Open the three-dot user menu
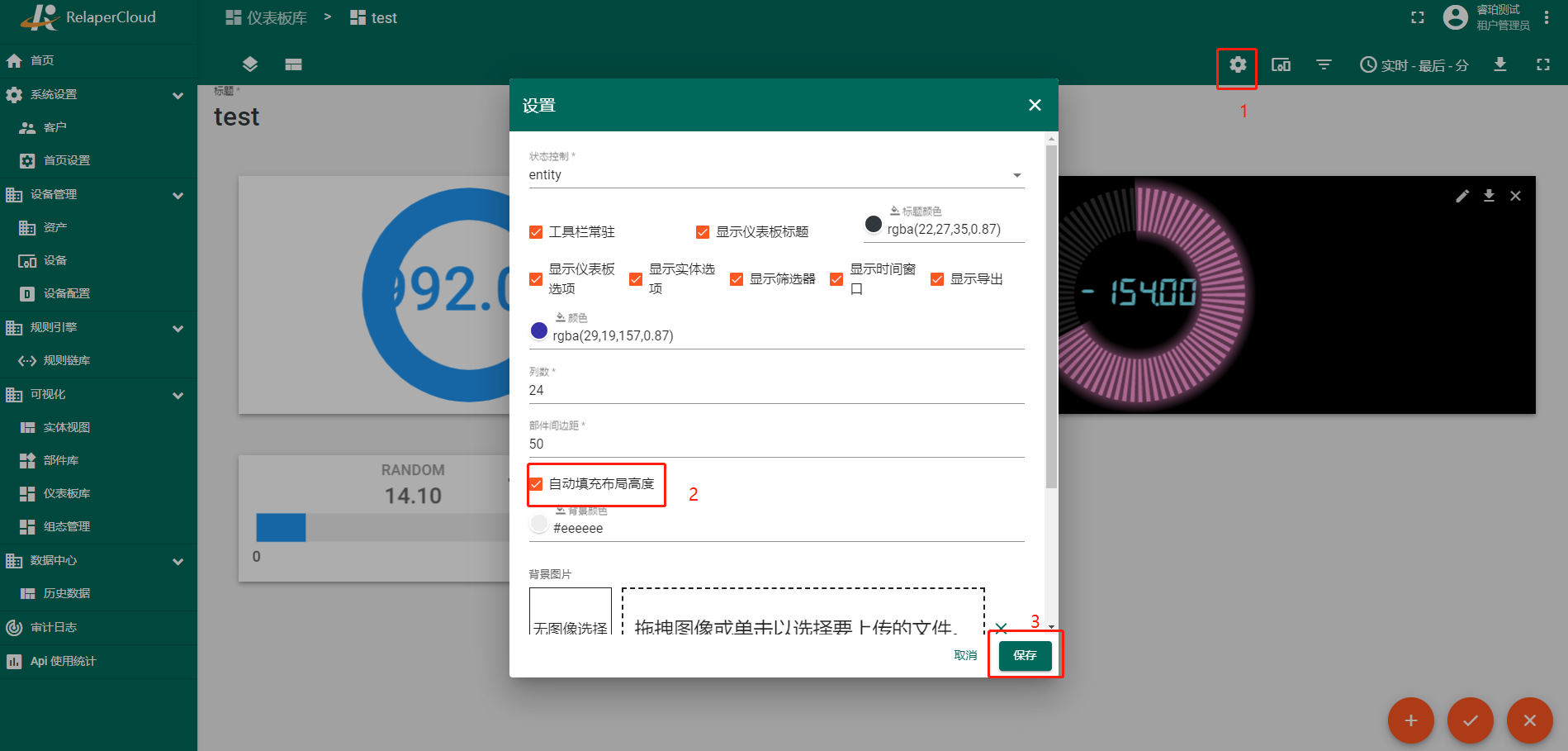The width and height of the screenshot is (1568, 751). pyautogui.click(x=1547, y=17)
